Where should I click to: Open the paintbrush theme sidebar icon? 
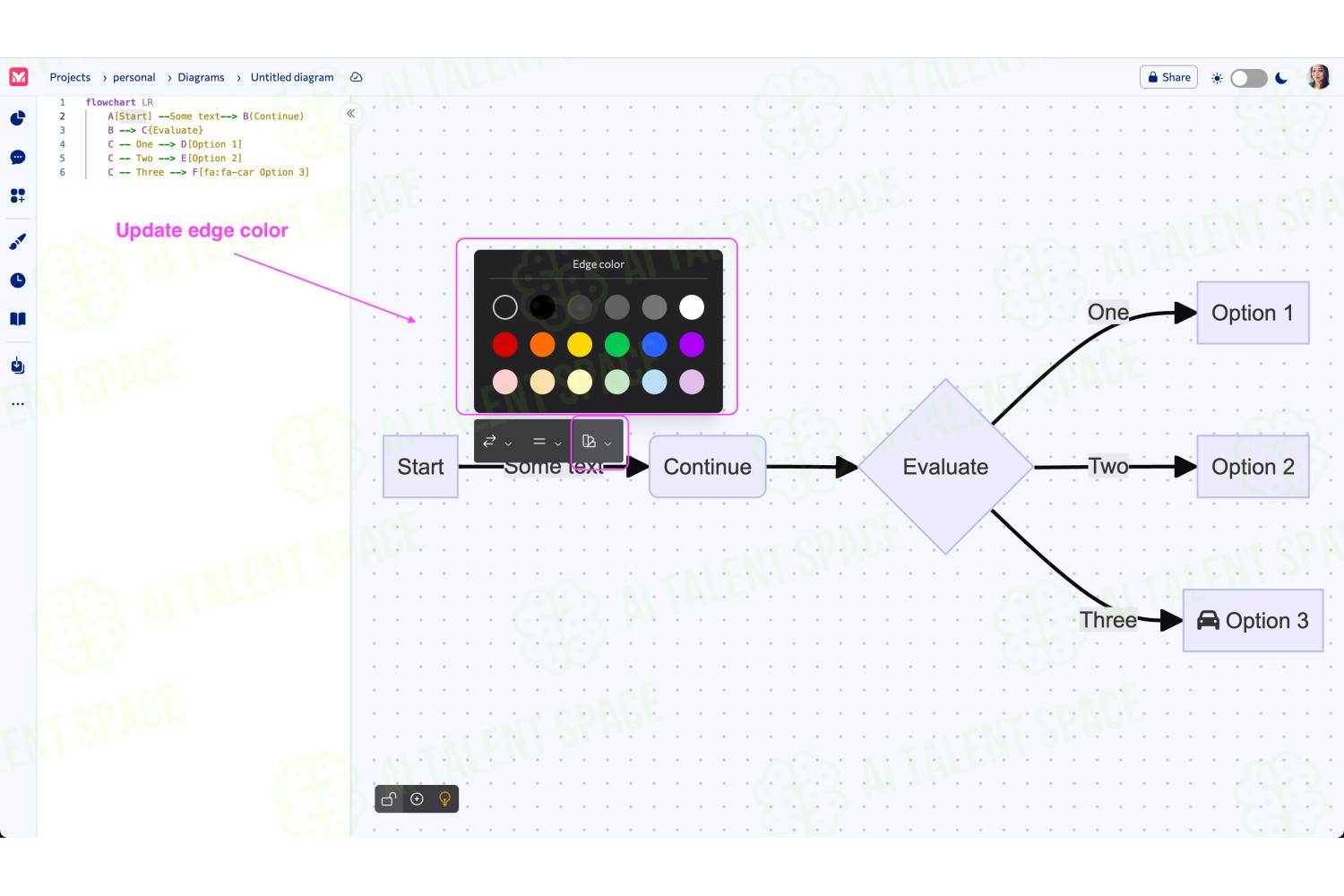pos(18,241)
